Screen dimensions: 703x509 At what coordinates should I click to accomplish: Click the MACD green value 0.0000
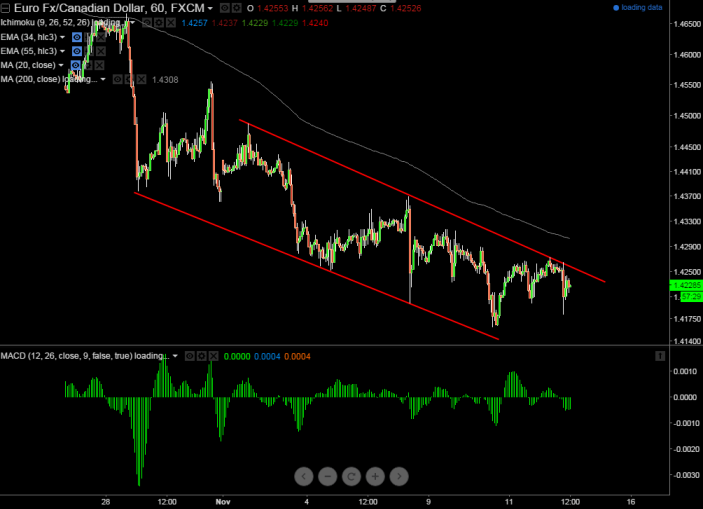tap(237, 357)
